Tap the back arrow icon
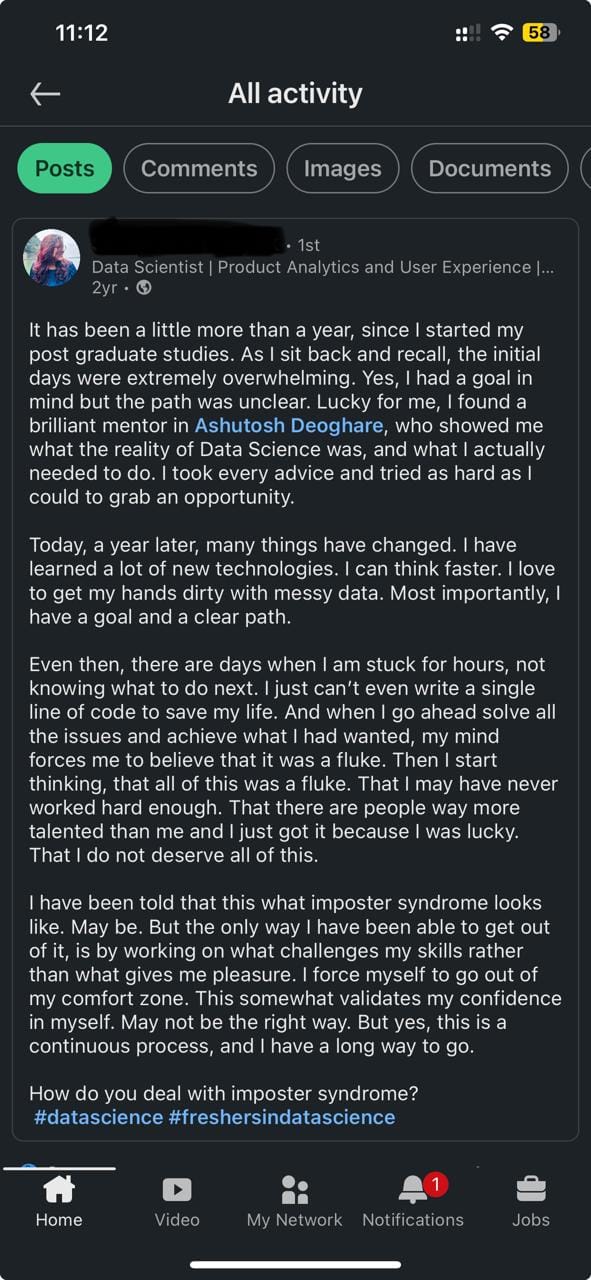Screen dimensions: 591x1280 [x=45, y=94]
